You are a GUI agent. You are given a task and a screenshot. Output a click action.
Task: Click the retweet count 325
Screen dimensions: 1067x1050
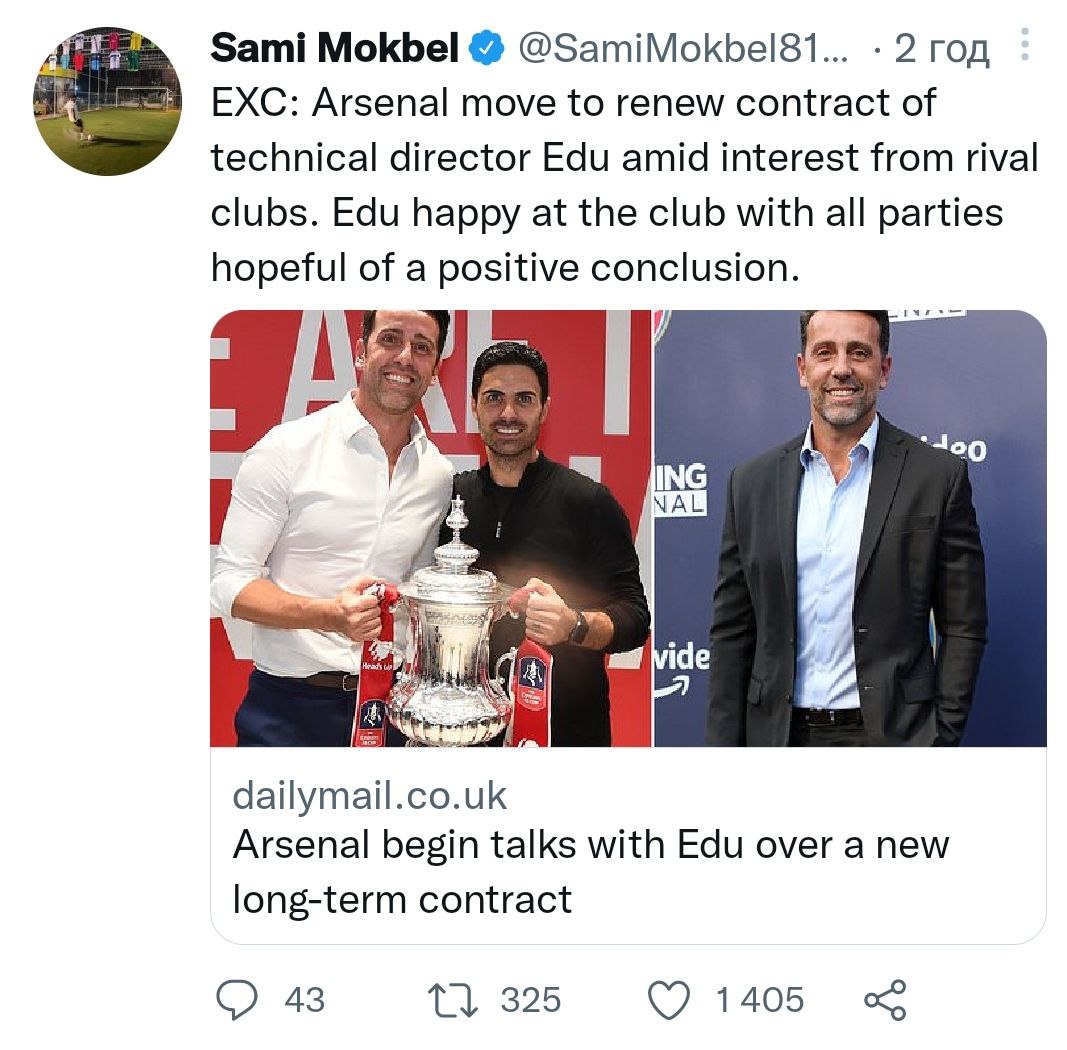pos(531,1000)
